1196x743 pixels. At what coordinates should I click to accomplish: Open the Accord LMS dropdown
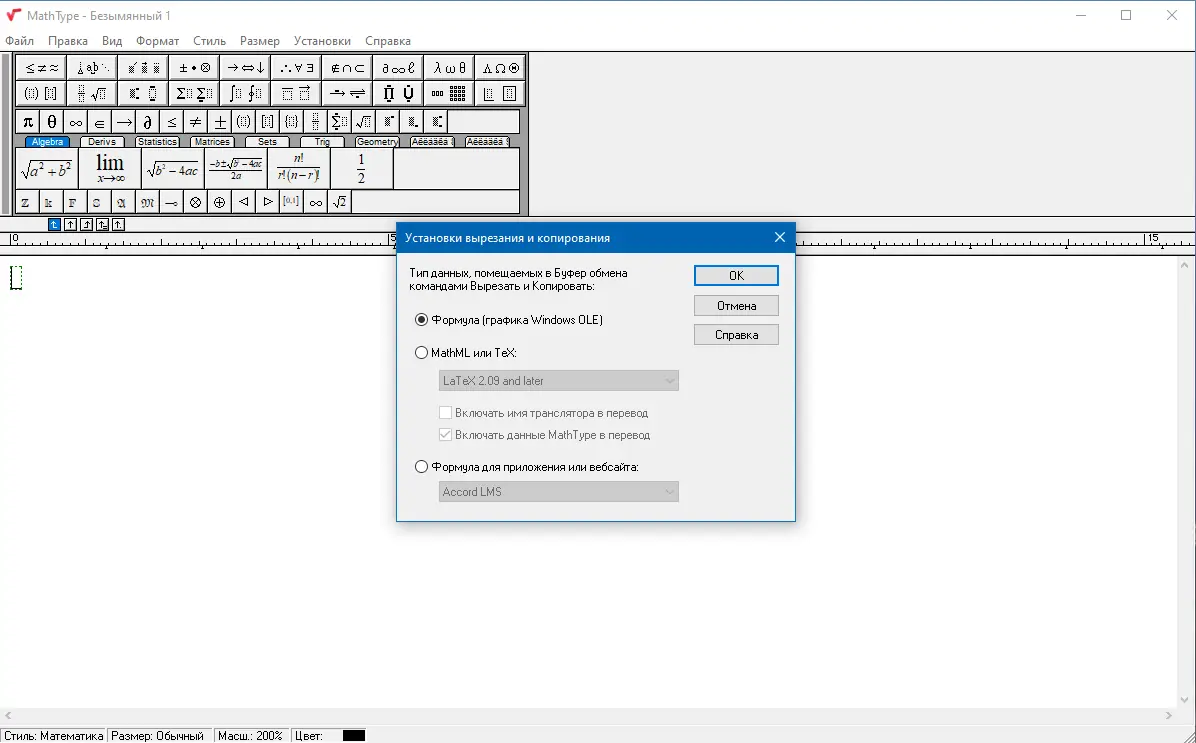[558, 492]
